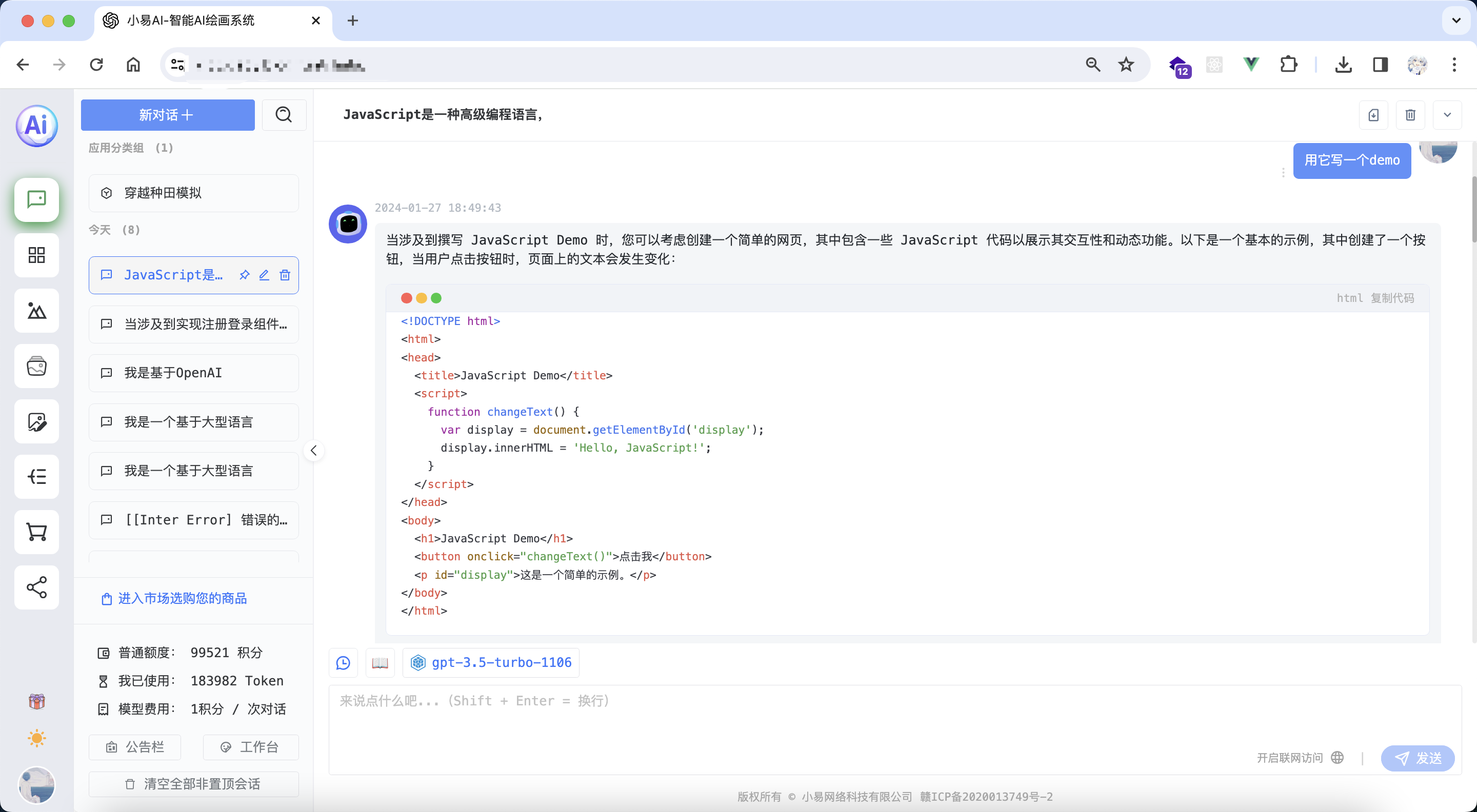Click the image drawing mountain sidebar icon

(x=37, y=311)
